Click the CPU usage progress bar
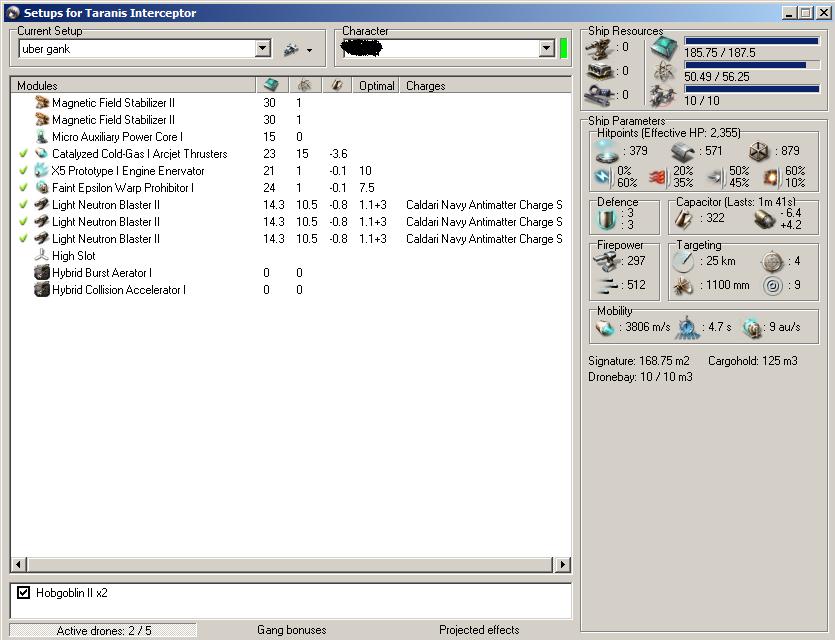This screenshot has width=835, height=640. click(752, 41)
